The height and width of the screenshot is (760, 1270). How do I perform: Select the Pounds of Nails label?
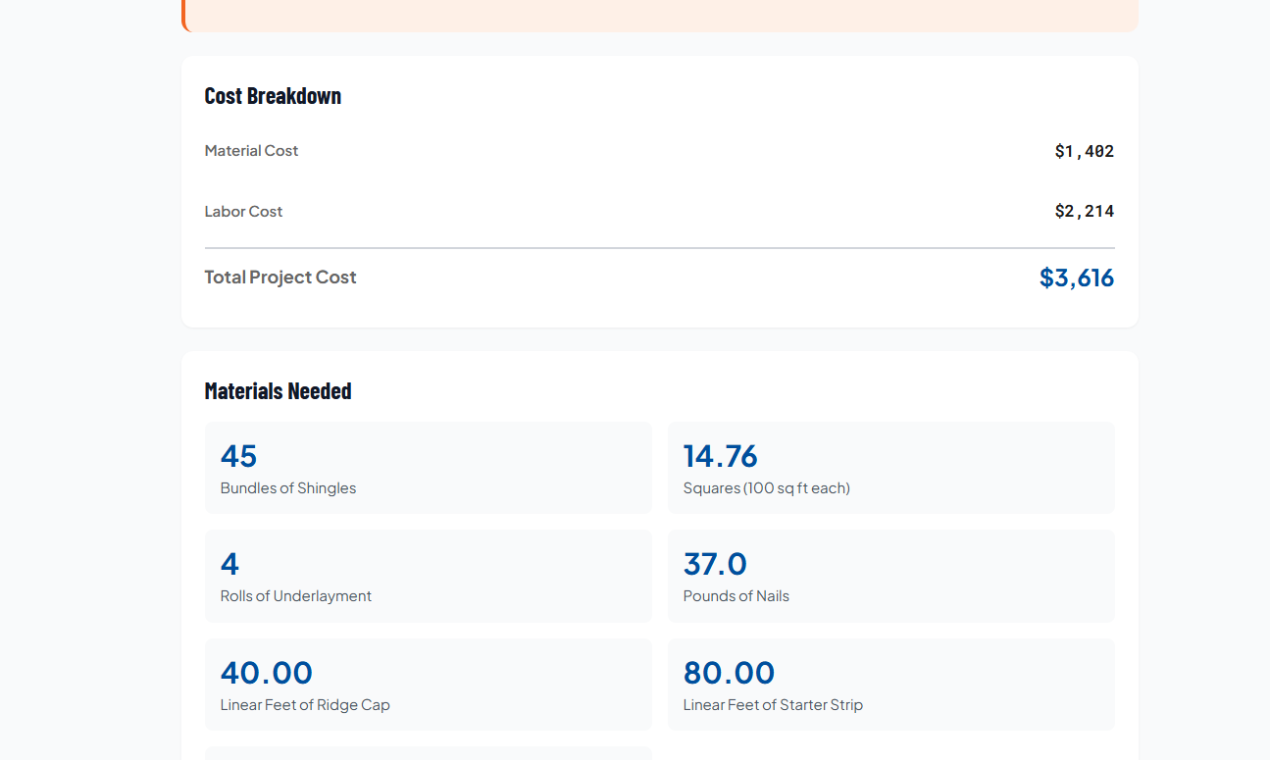736,596
